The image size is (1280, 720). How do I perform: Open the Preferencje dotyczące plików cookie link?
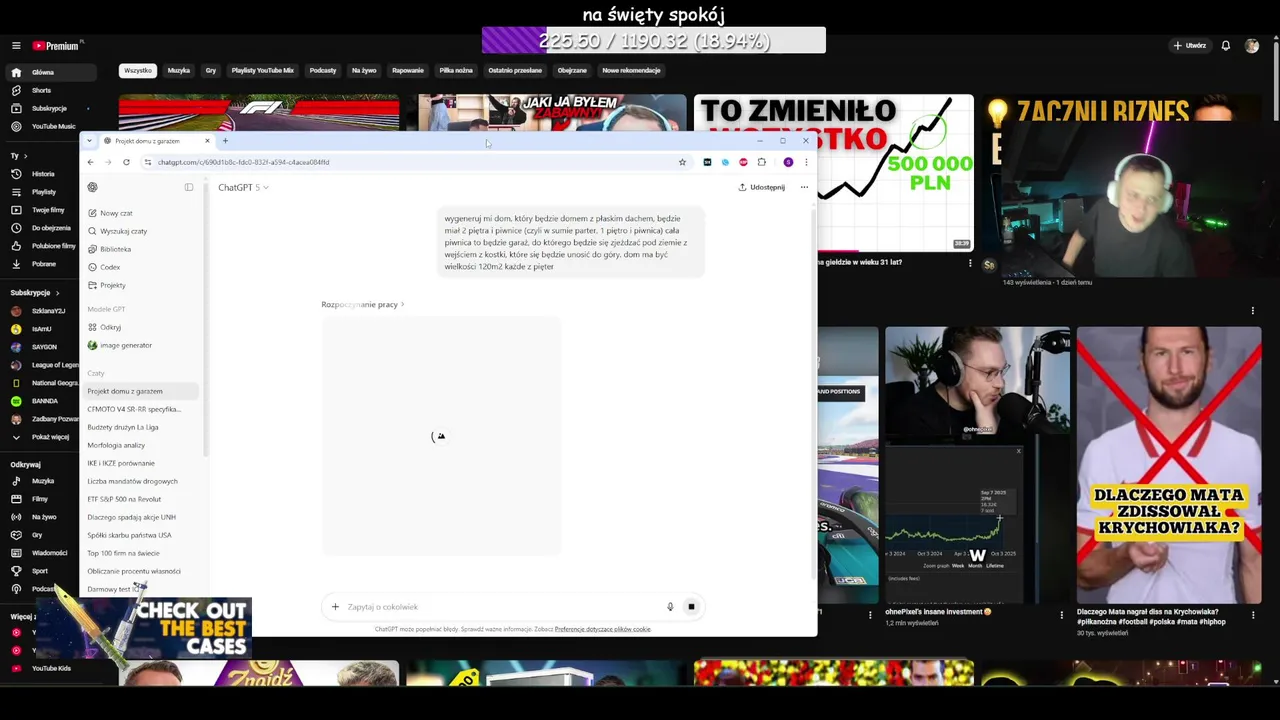(x=602, y=629)
